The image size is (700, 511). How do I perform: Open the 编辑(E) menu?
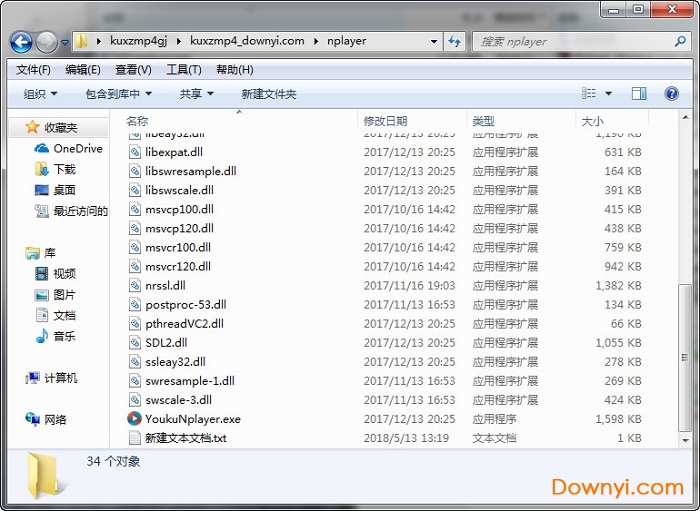(83, 70)
